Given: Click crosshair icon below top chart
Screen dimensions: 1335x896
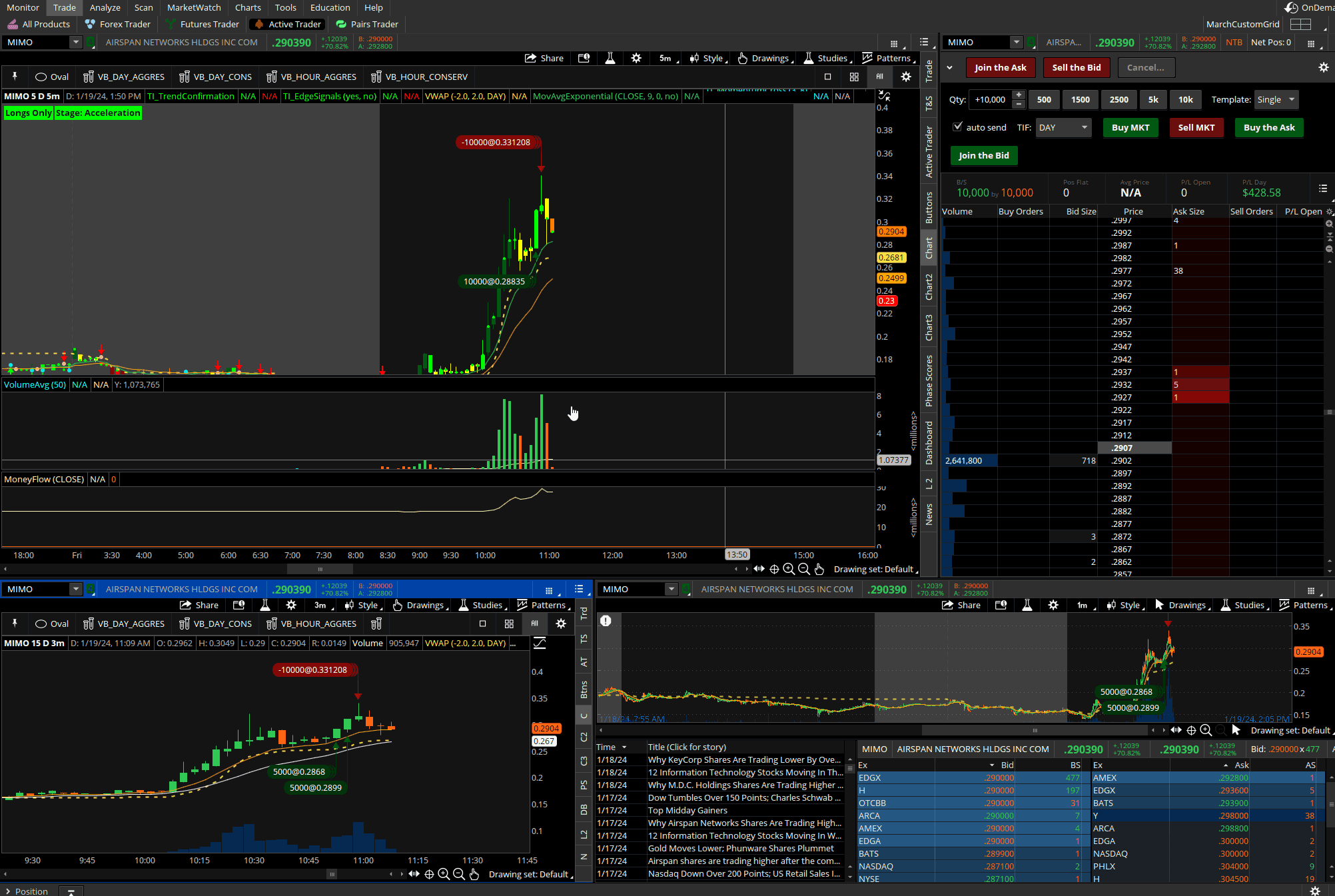Looking at the screenshot, I should (x=774, y=569).
